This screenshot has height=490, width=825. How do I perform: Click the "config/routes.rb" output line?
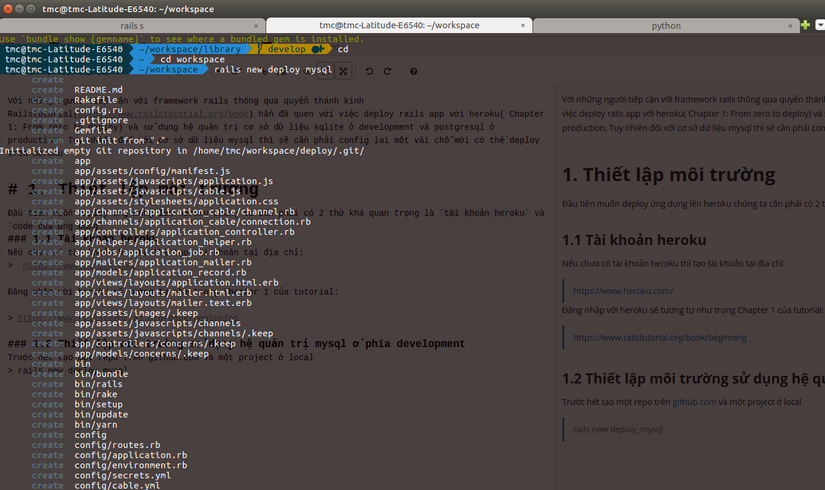[x=117, y=445]
